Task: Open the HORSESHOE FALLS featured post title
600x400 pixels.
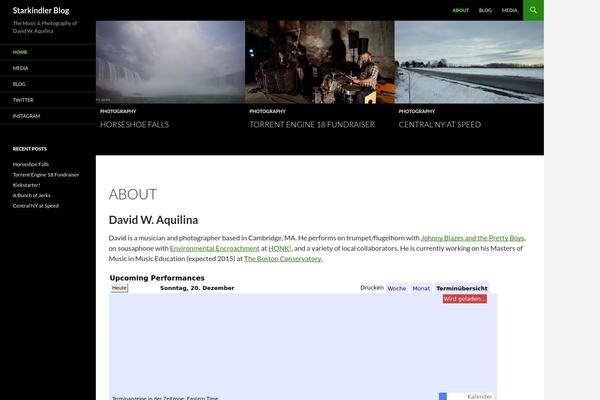Action: (x=134, y=124)
